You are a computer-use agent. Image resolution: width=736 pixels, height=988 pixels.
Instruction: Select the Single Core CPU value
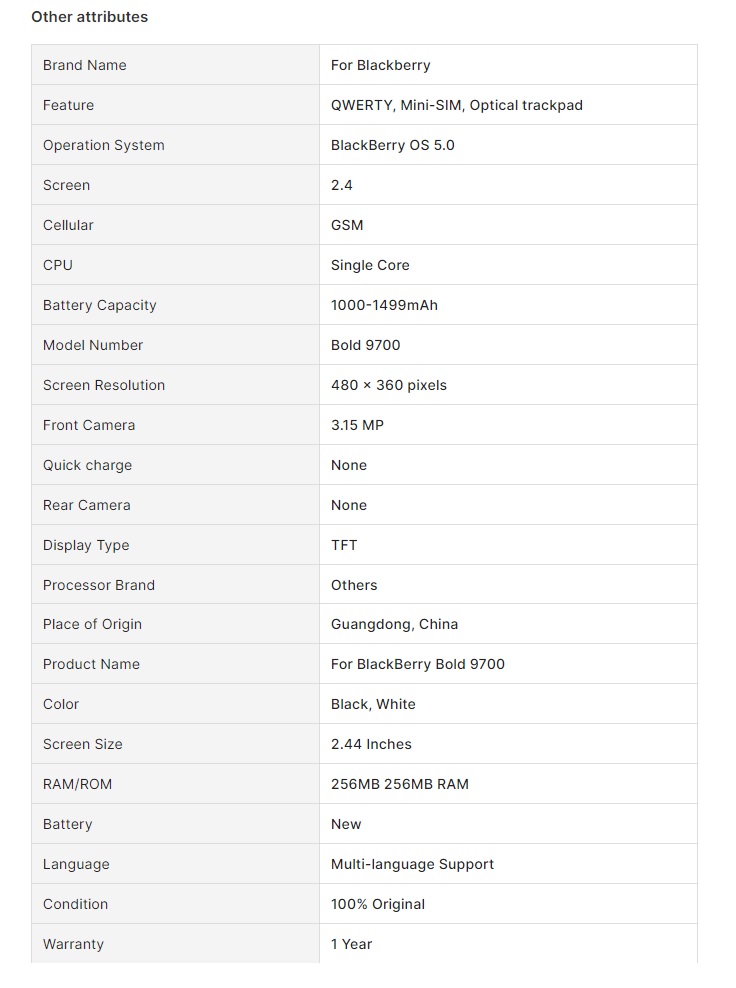click(x=370, y=265)
